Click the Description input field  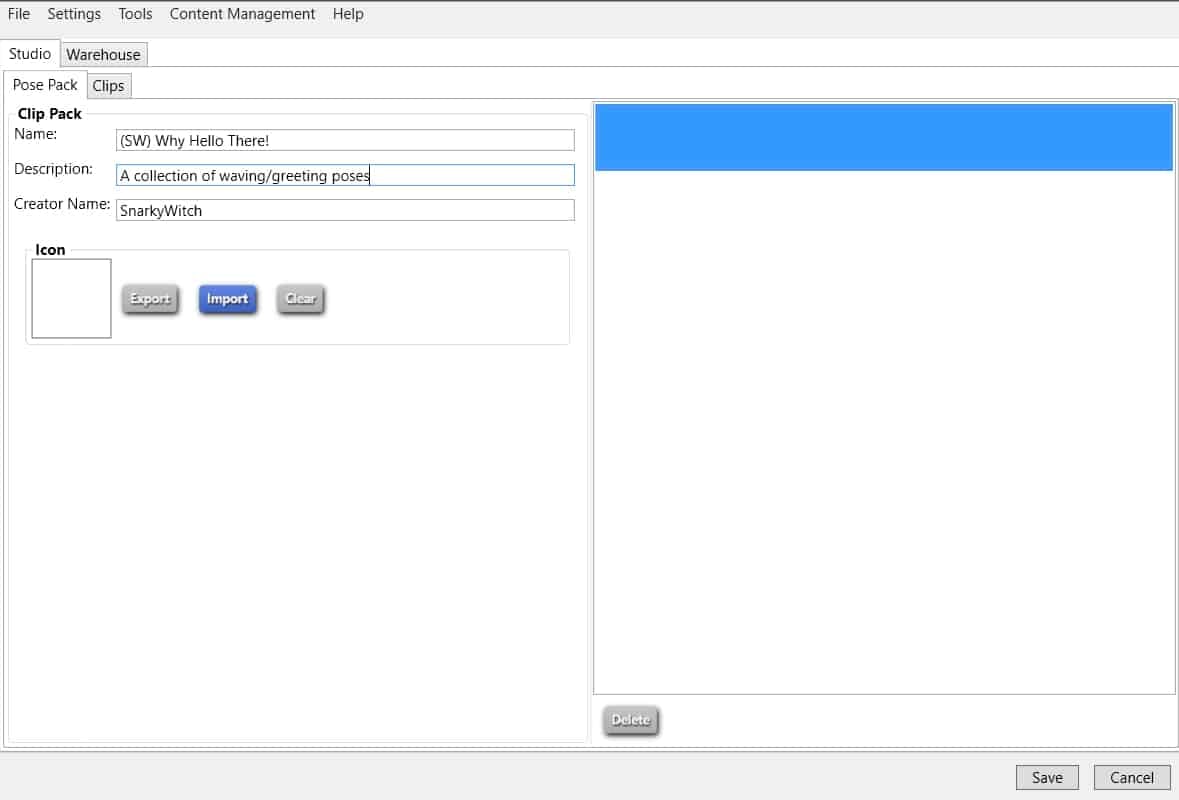tap(345, 175)
